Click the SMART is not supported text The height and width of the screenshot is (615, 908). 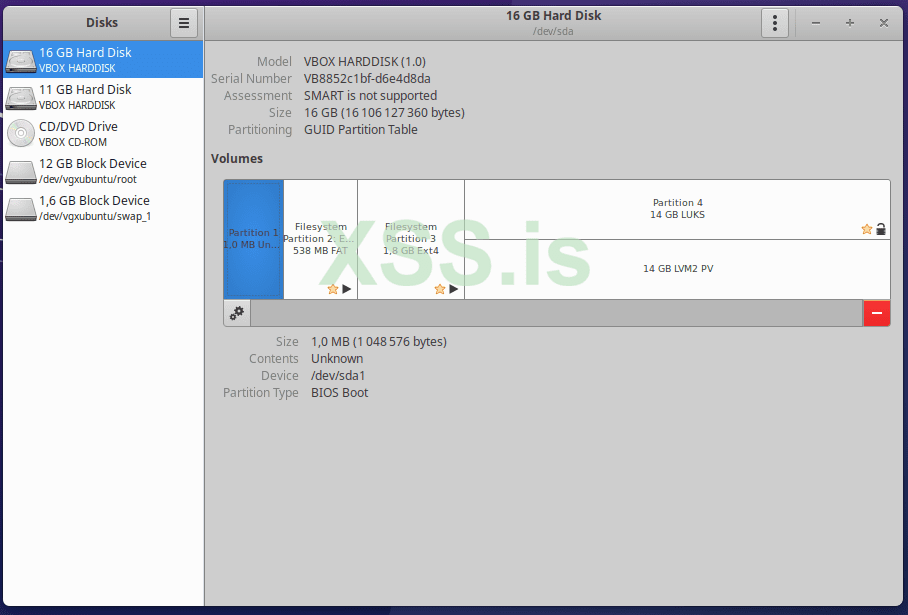click(371, 96)
